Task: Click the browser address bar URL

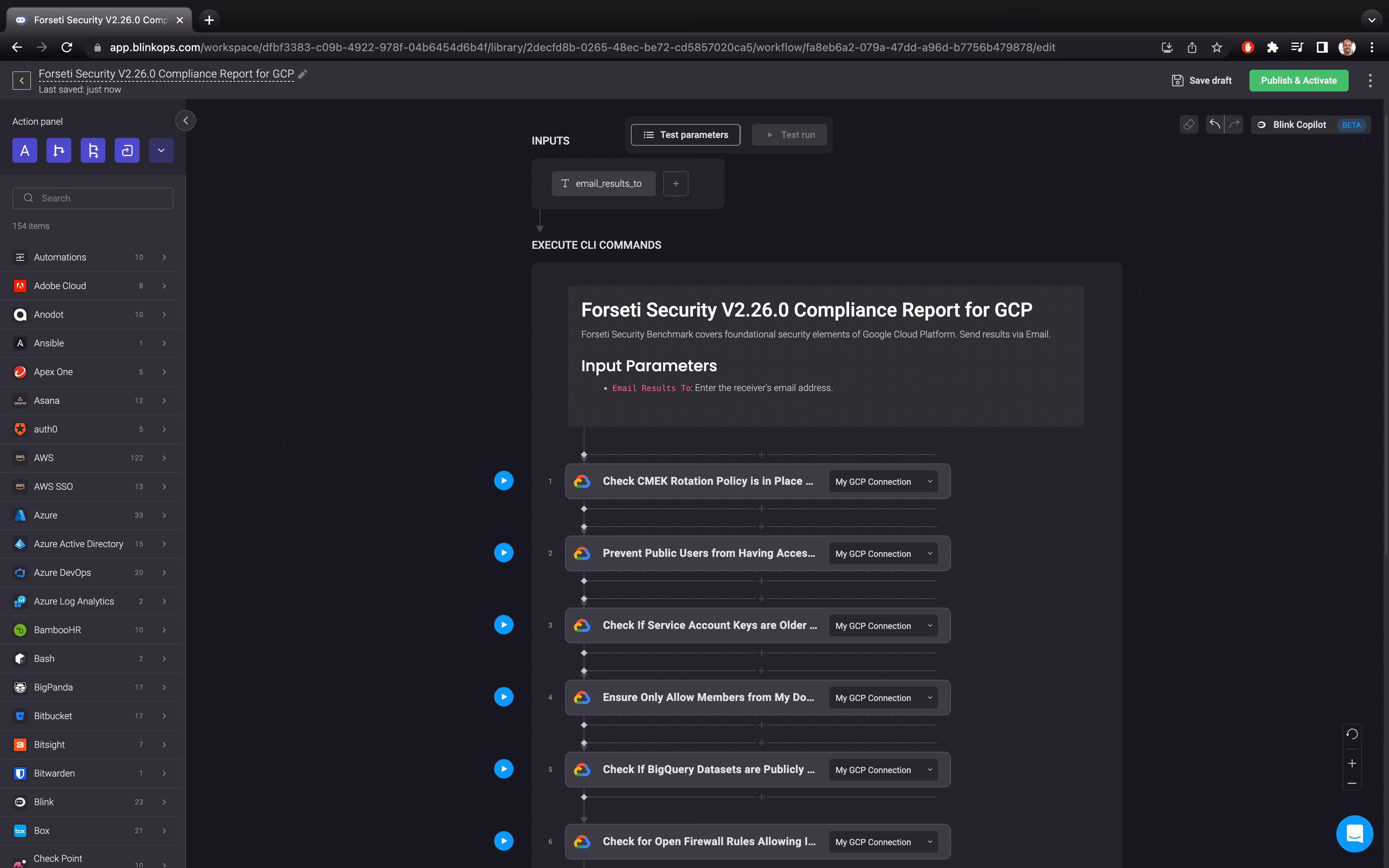Action: [582, 47]
